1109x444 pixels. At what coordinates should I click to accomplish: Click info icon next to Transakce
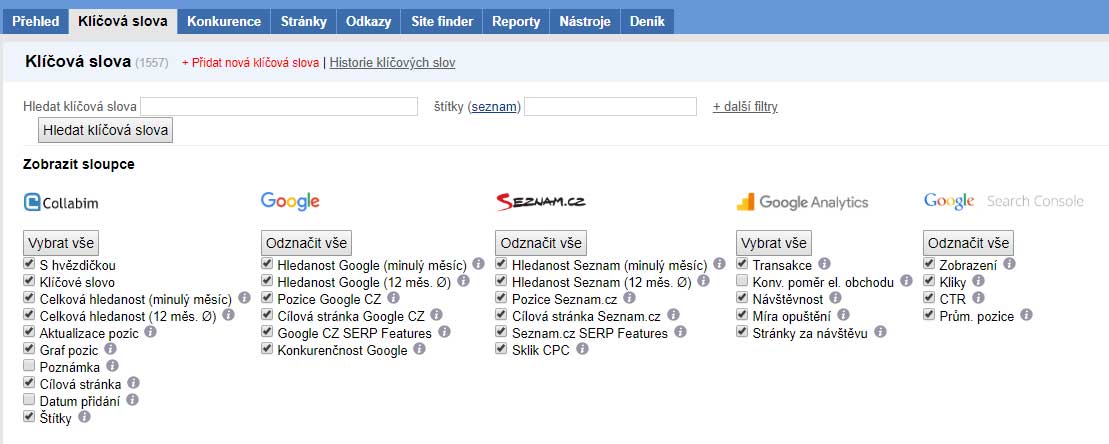point(824,264)
